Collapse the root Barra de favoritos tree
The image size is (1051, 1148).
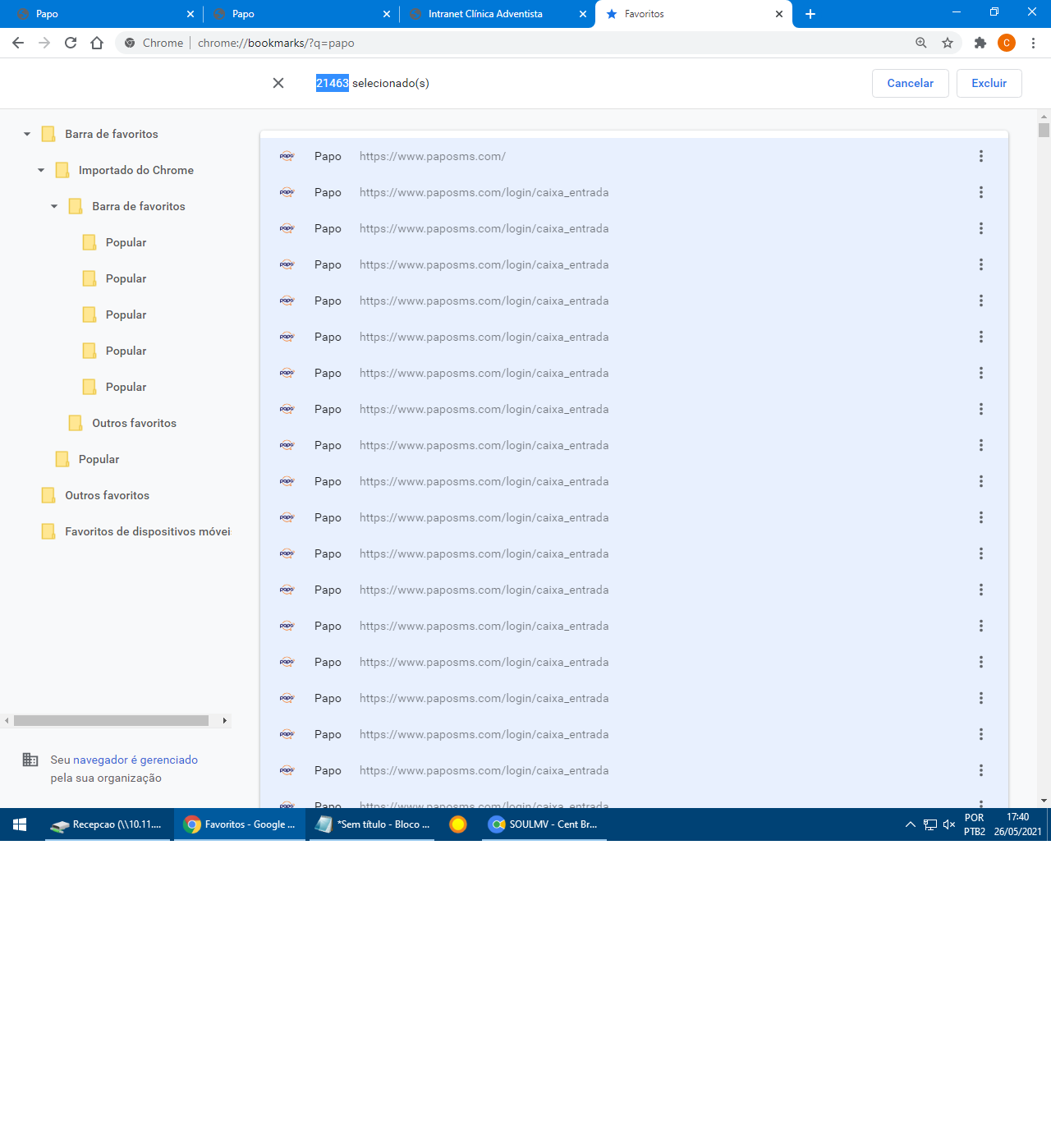[27, 134]
